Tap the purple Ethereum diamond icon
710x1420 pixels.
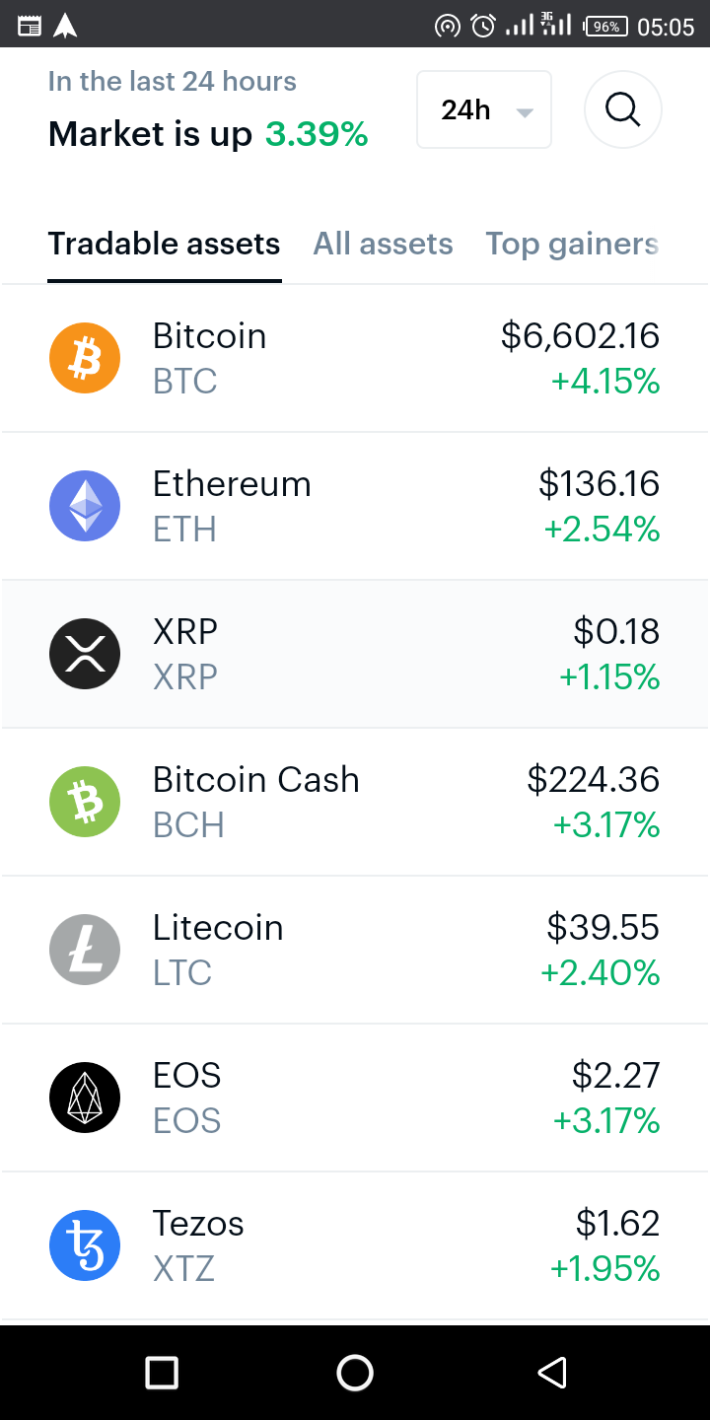(85, 506)
